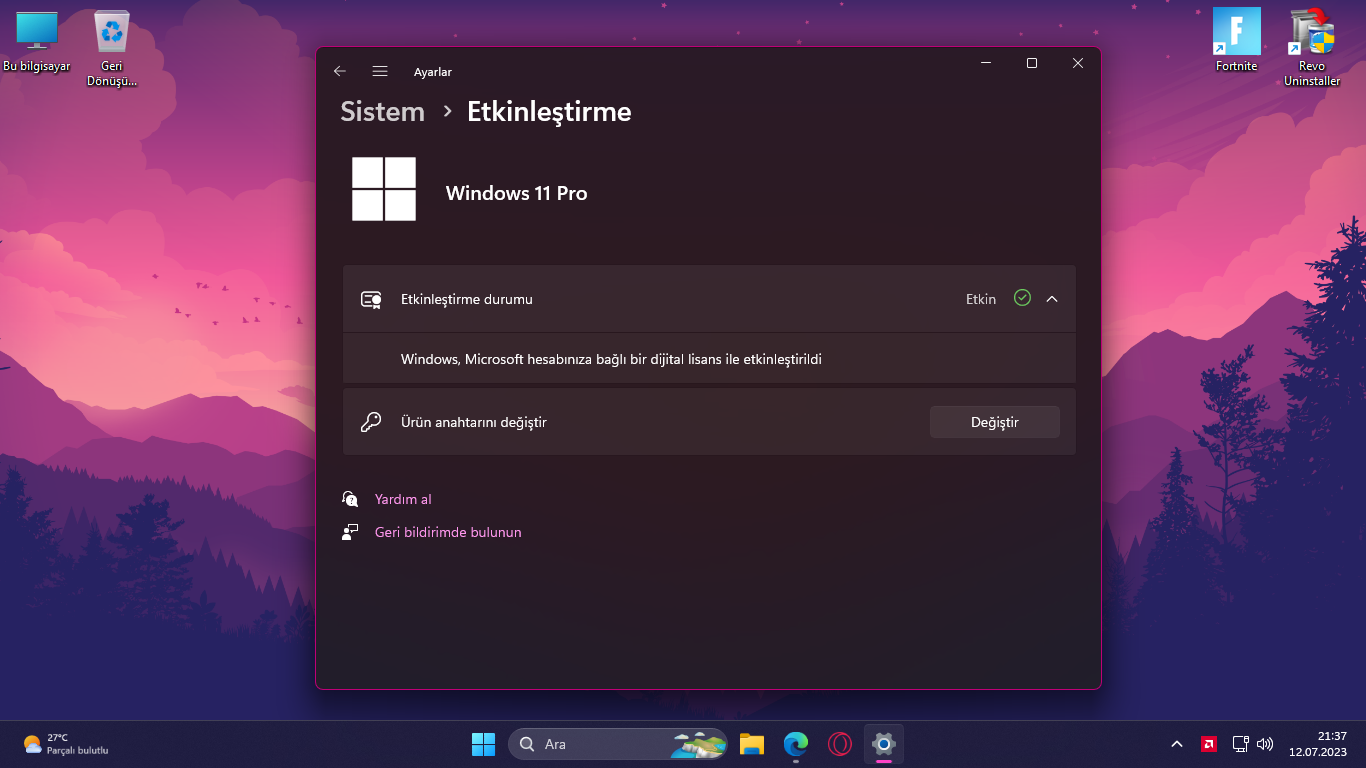1366x768 pixels.
Task: Open File Explorer from the taskbar
Action: coord(752,744)
